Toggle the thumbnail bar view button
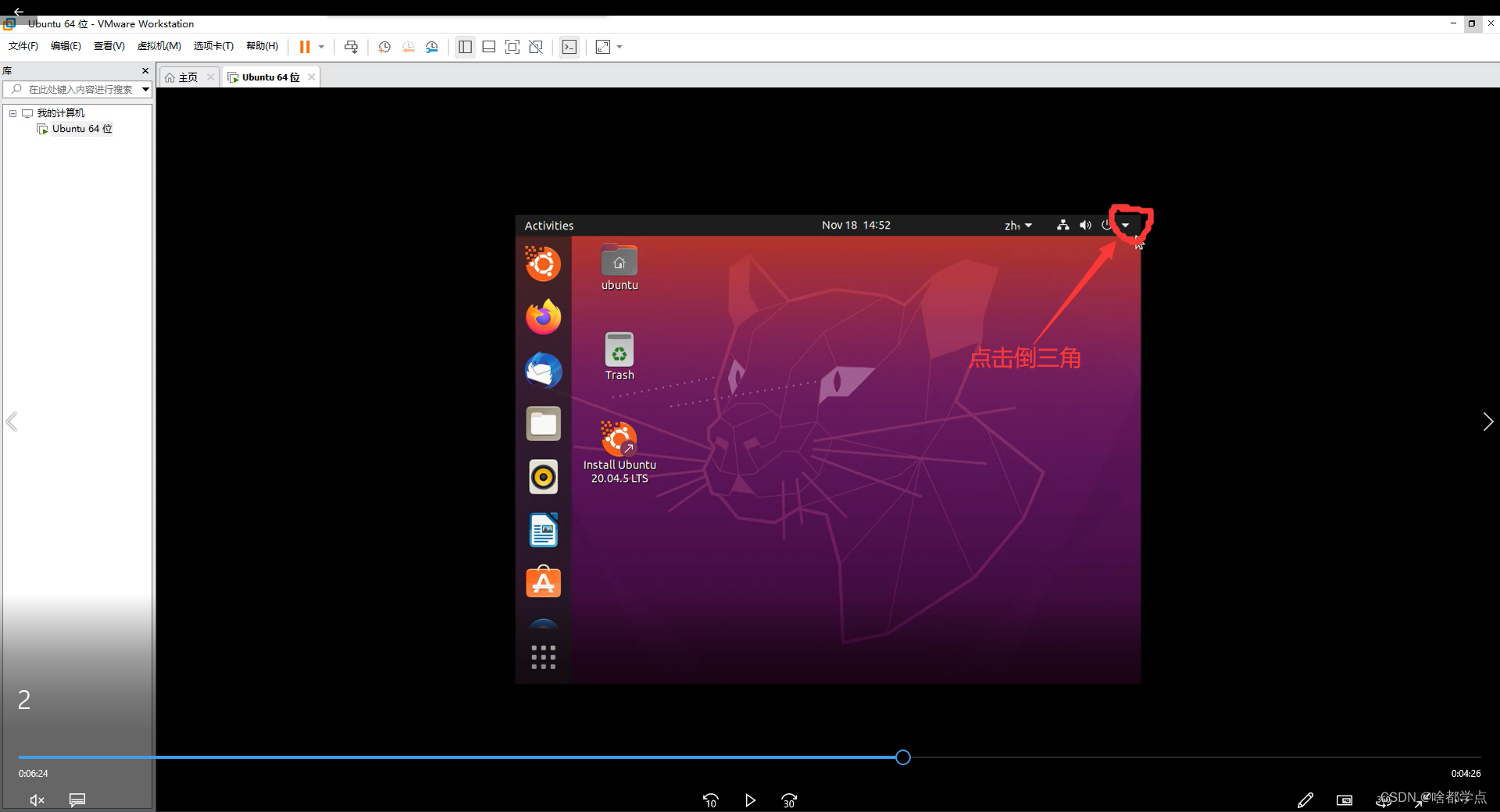The image size is (1500, 812). 489,47
